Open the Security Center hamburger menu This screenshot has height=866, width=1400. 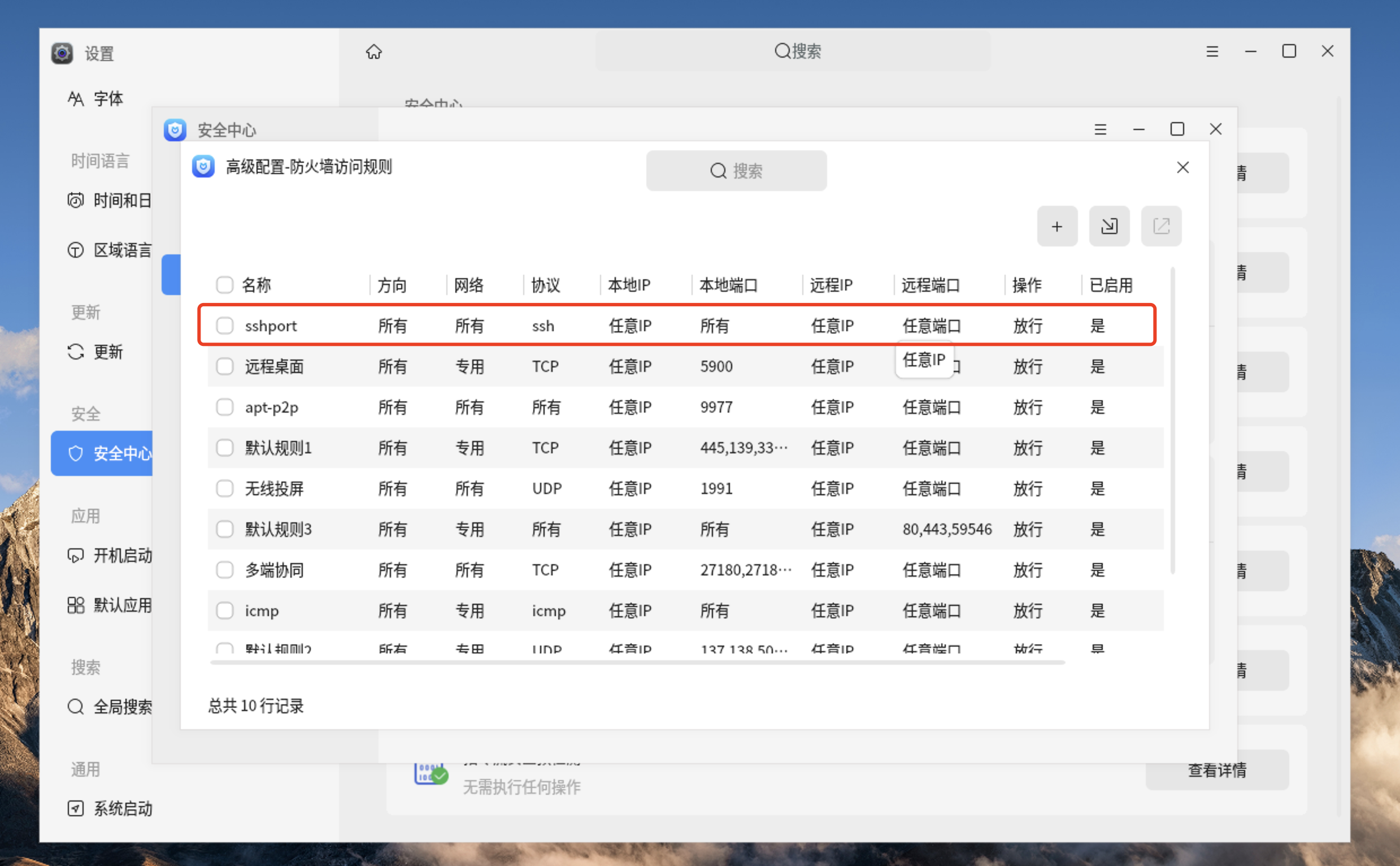coord(1100,129)
